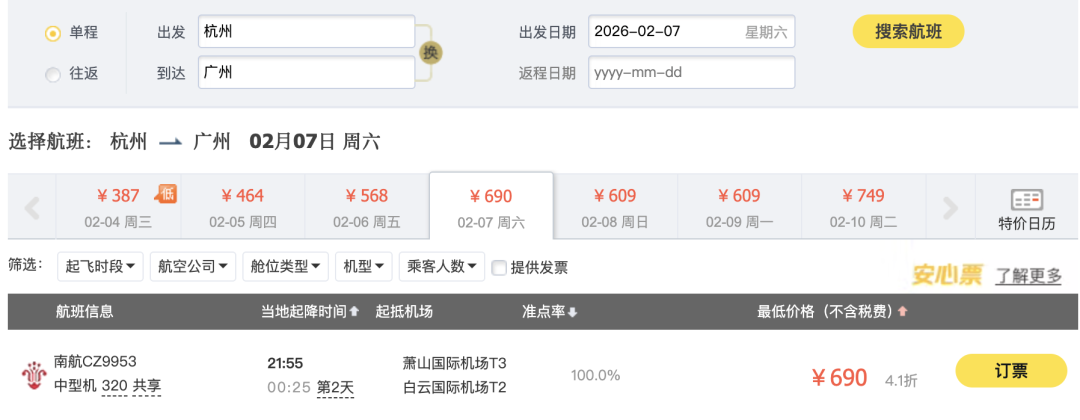
Task: Click the 共享 codeshare link
Action: coord(147,386)
